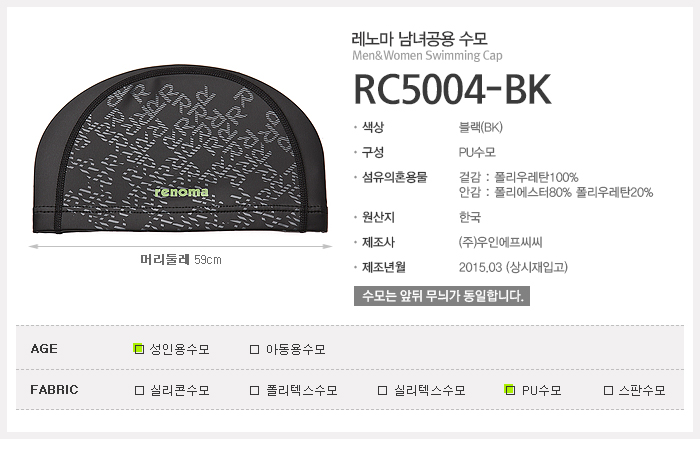Toggle the 폴리텍스수모 fabric checkbox
Screen dimensions: 700x449
point(255,390)
